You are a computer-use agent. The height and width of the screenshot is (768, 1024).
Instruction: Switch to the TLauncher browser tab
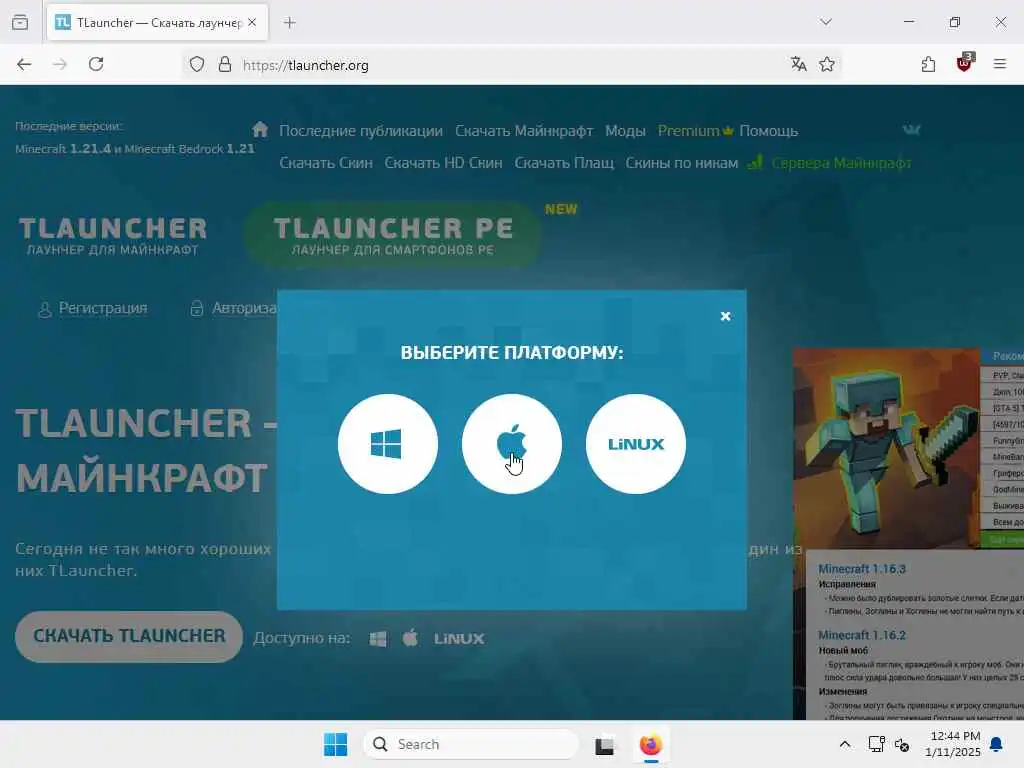click(157, 23)
